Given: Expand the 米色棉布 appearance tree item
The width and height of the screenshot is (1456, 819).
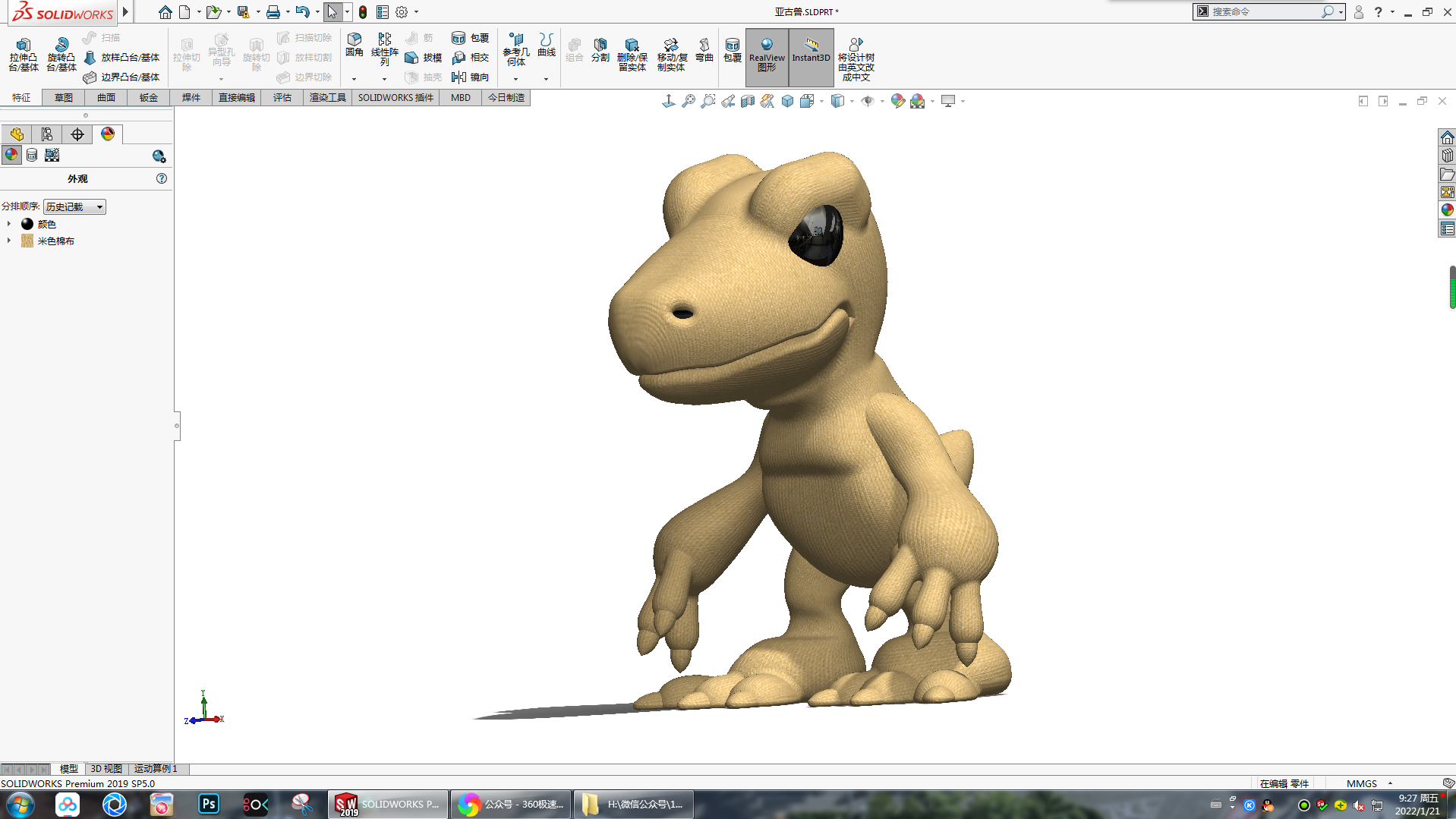Looking at the screenshot, I should pyautogui.click(x=9, y=241).
